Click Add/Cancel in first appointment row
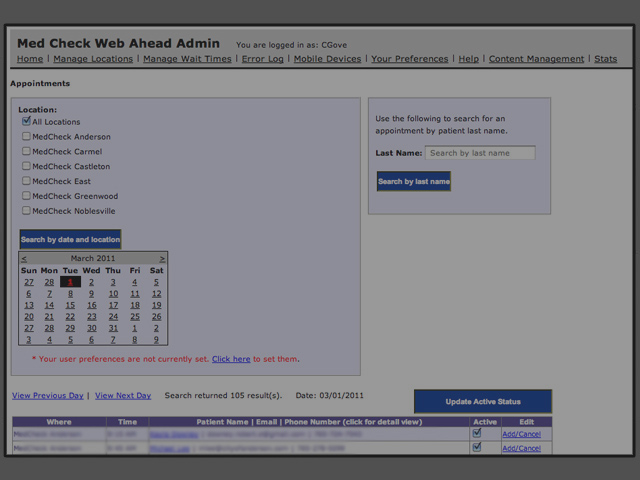 [x=522, y=434]
